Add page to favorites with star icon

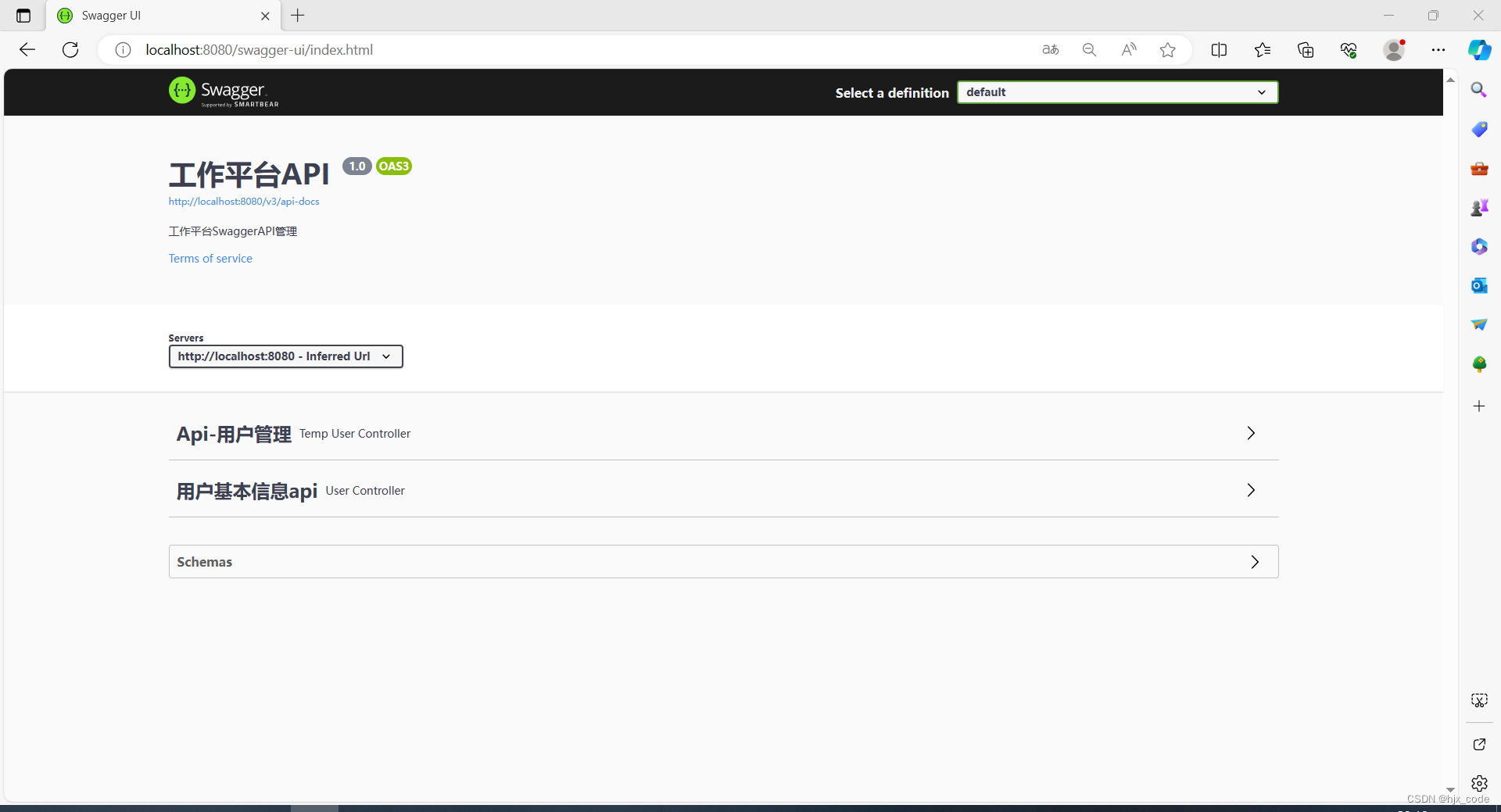[x=1168, y=50]
